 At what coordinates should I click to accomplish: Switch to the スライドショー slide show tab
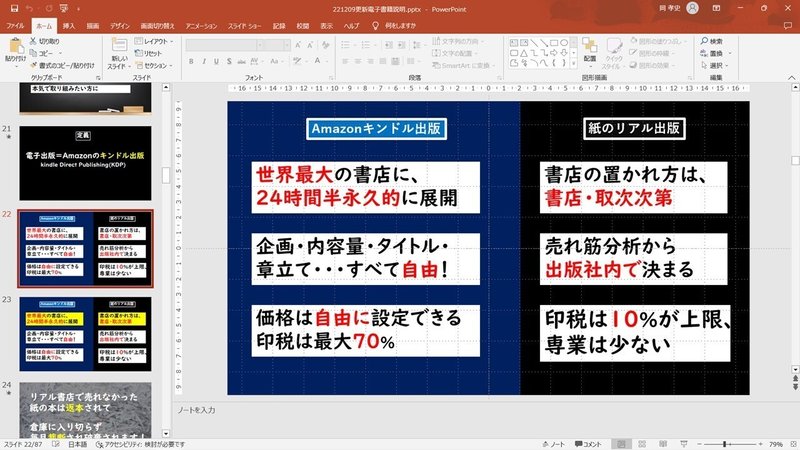pyautogui.click(x=244, y=26)
